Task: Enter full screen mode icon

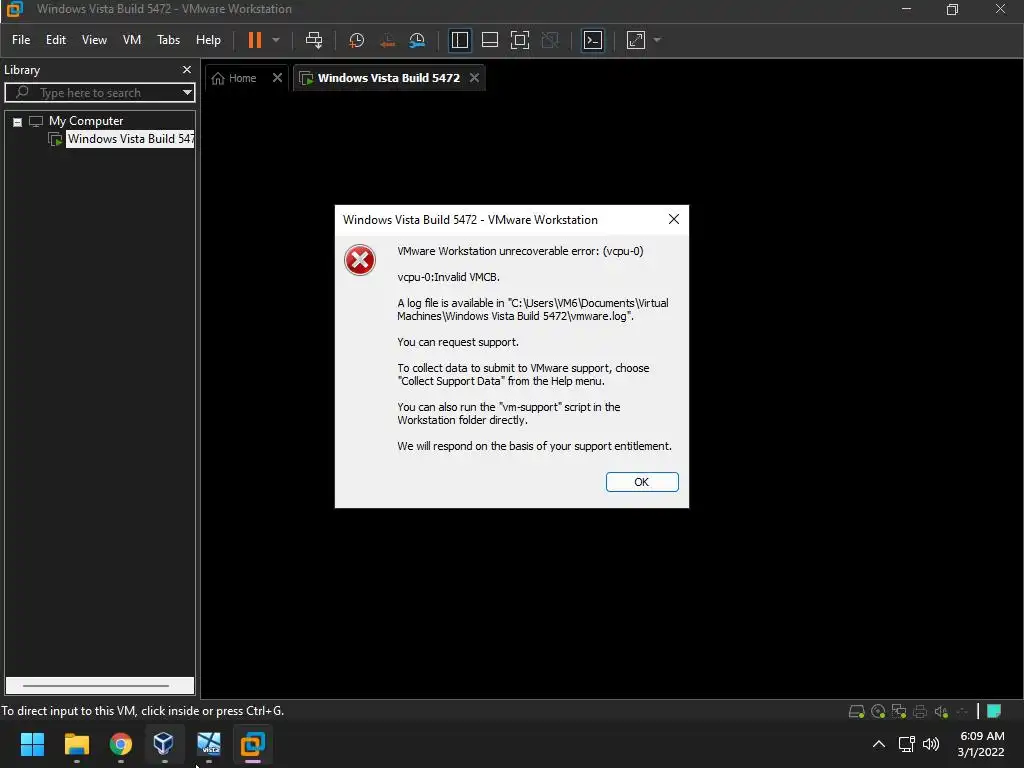Action: pyautogui.click(x=520, y=40)
